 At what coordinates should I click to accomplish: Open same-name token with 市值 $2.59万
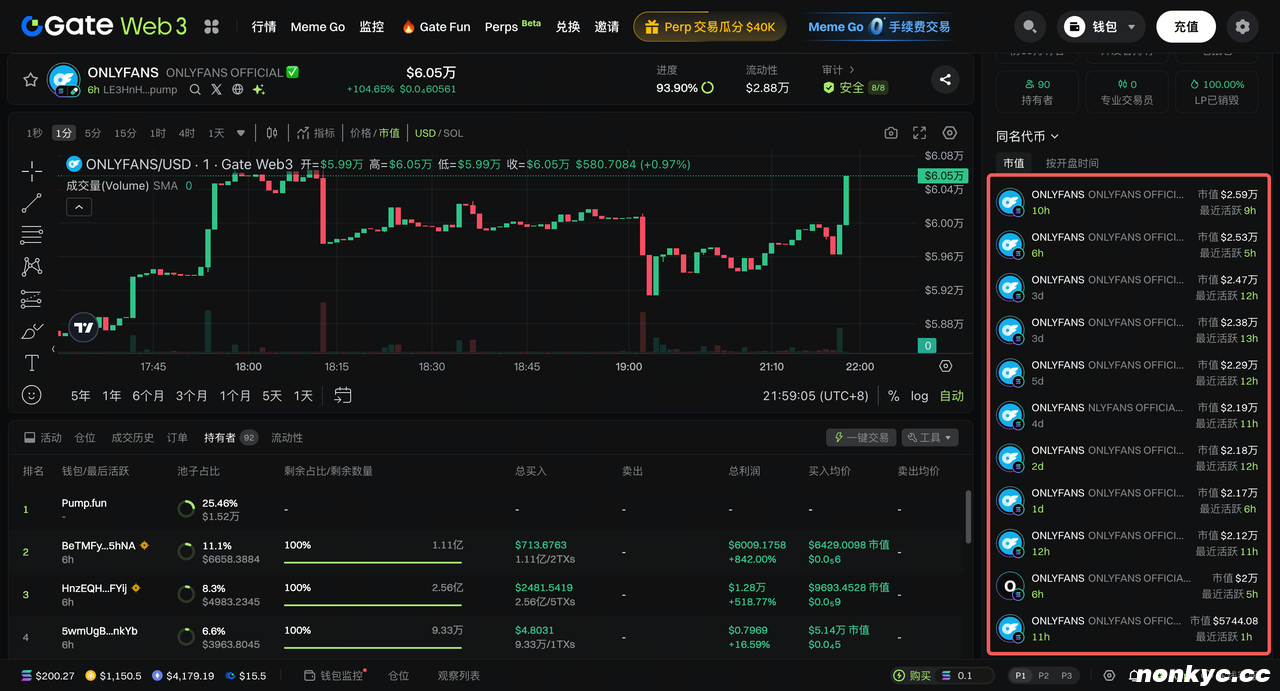click(x=1130, y=202)
